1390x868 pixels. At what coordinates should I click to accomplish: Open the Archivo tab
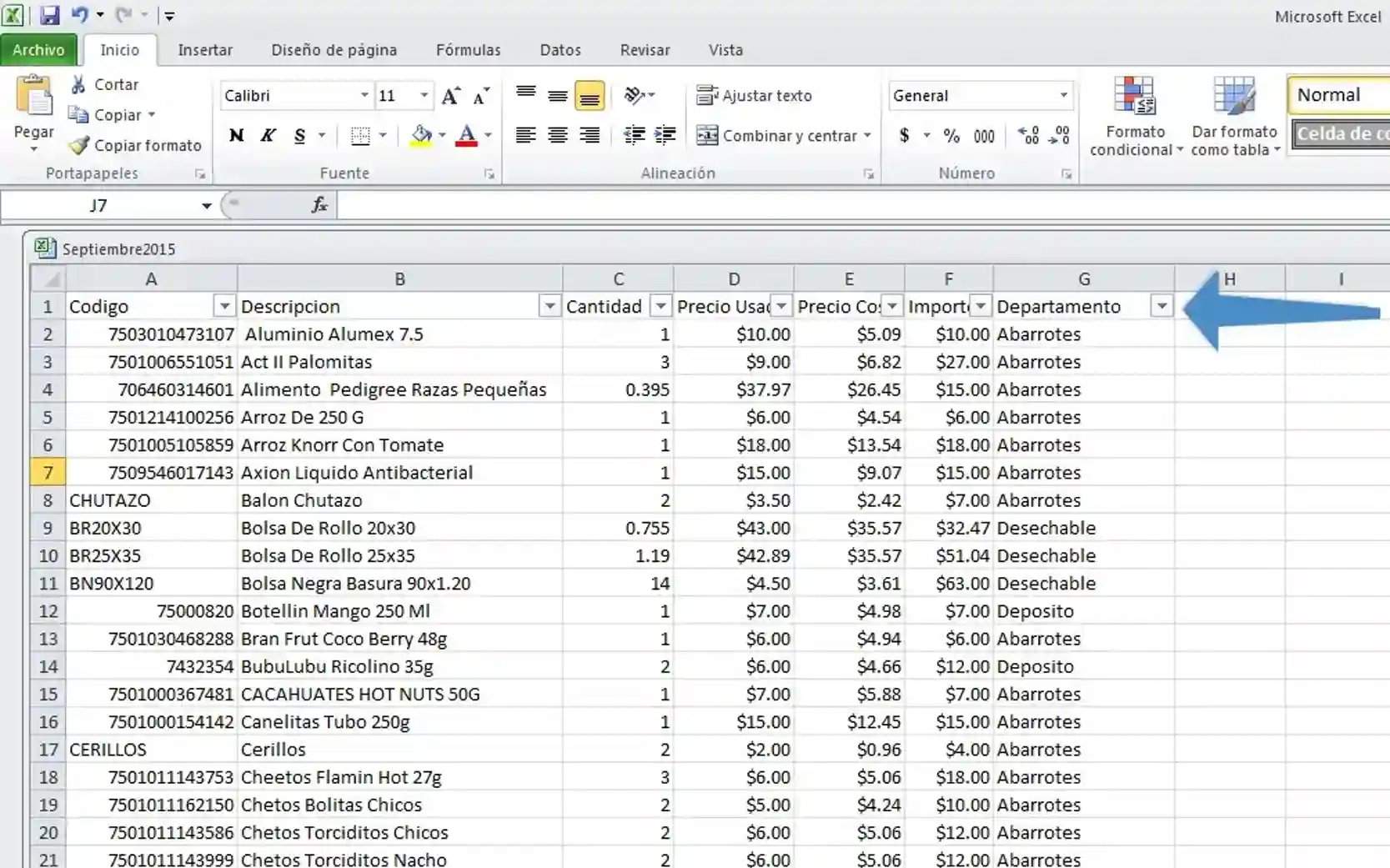tap(38, 50)
